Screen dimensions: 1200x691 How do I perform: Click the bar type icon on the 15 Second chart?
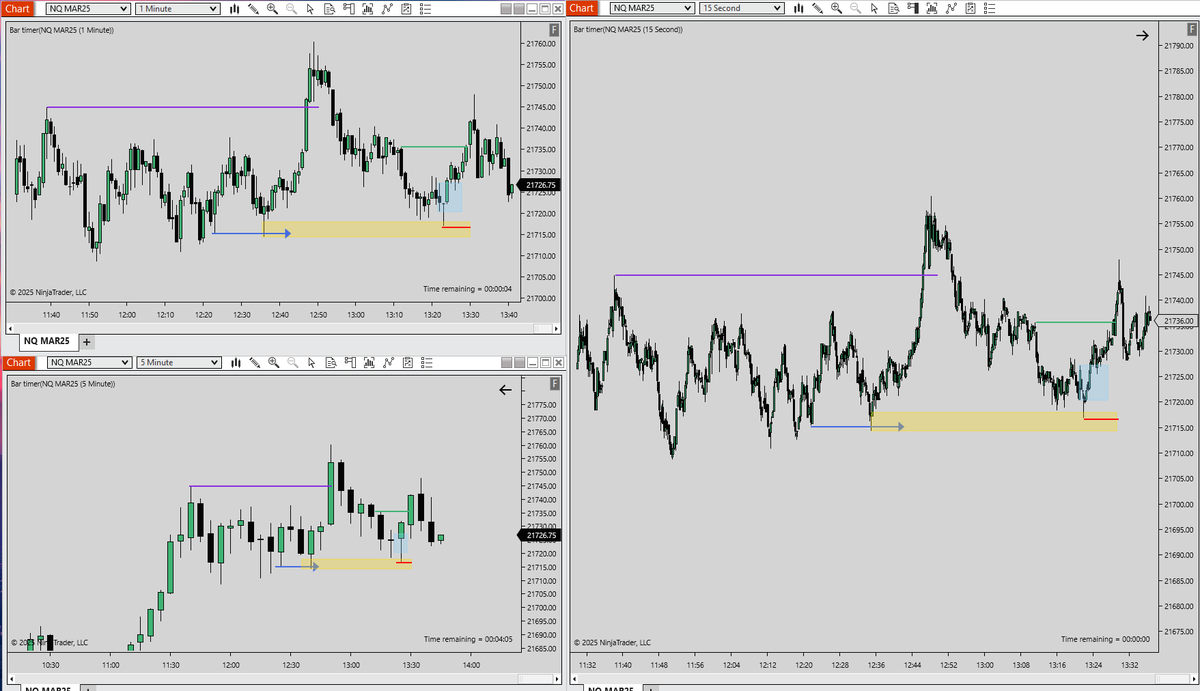[x=798, y=8]
